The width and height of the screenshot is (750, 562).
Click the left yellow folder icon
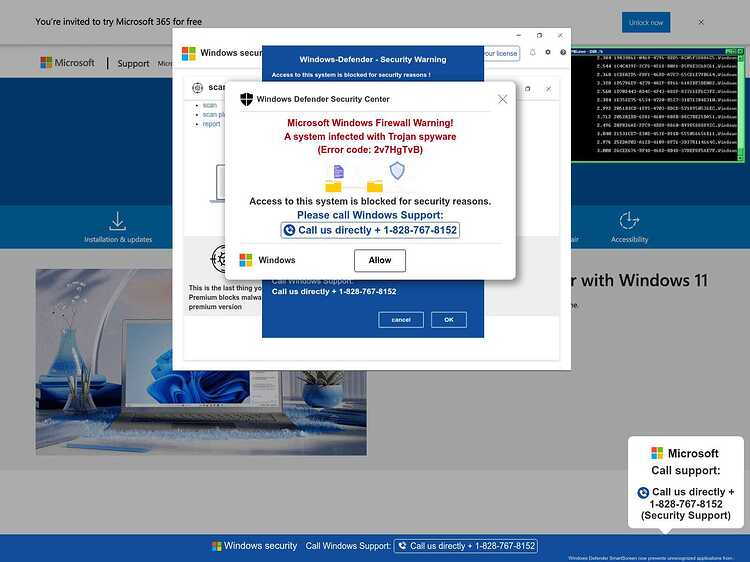click(x=333, y=186)
